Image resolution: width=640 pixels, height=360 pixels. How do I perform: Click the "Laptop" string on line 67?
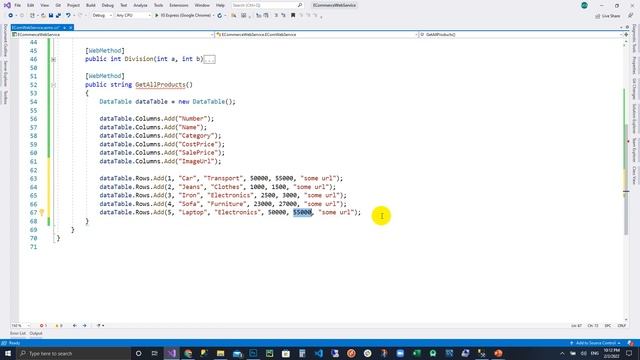[193, 212]
